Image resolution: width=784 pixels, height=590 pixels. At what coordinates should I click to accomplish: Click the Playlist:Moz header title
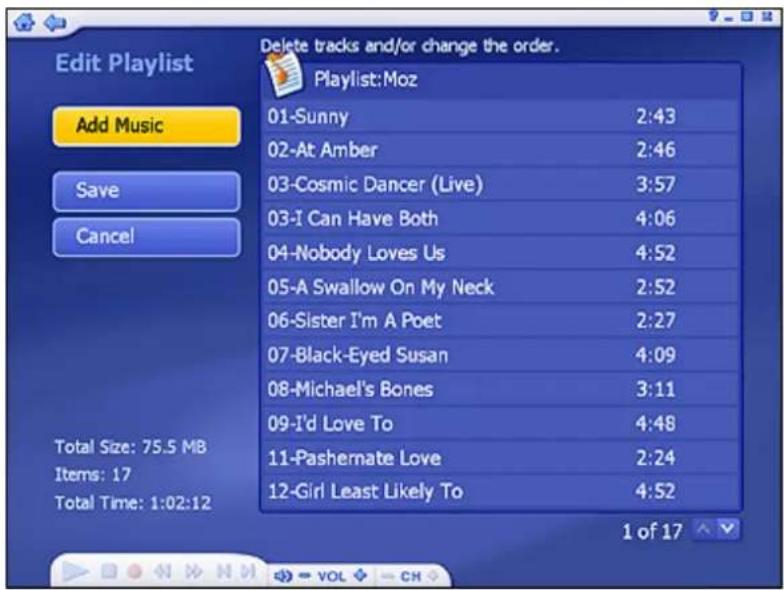point(366,80)
